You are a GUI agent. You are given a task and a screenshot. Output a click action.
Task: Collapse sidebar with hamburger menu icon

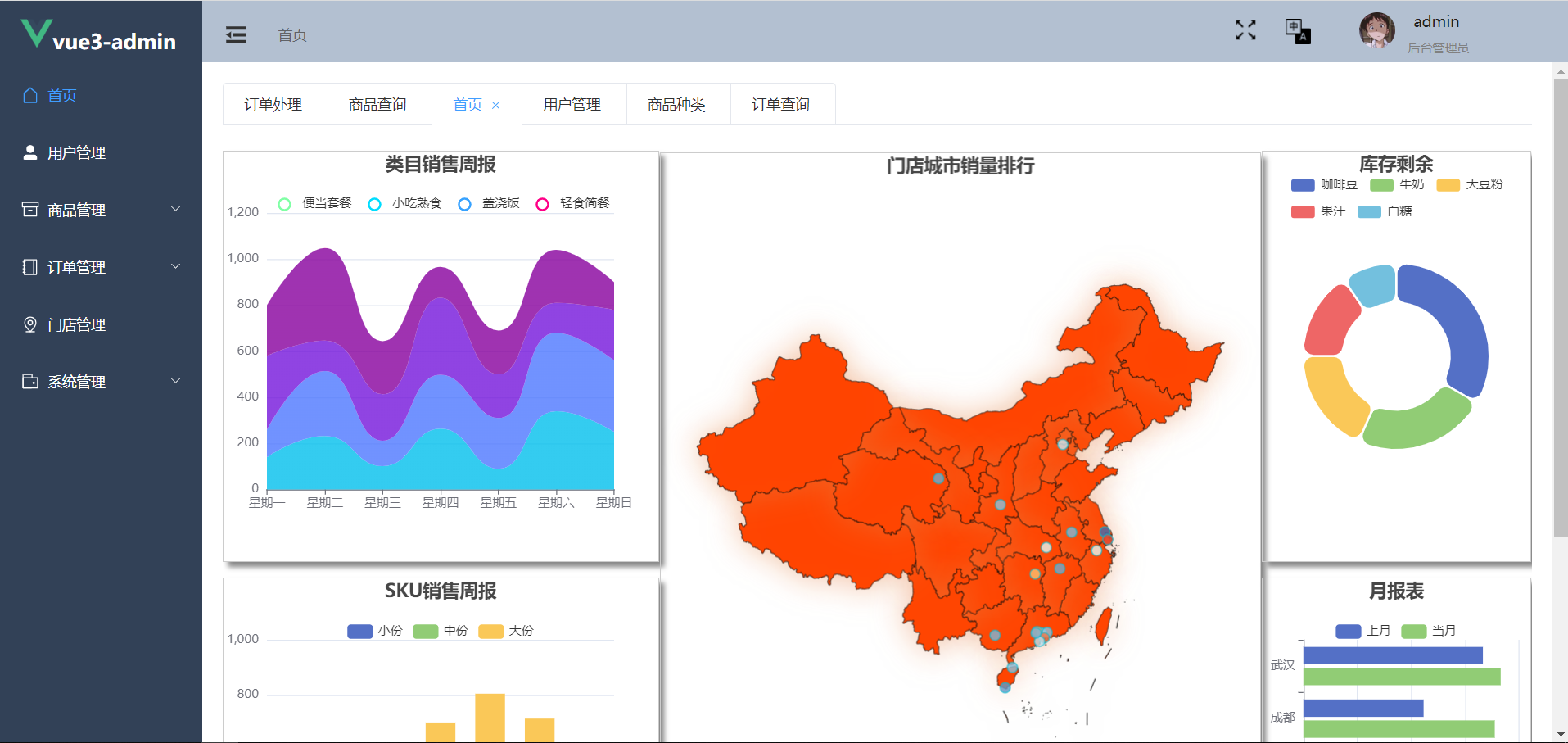(x=237, y=34)
